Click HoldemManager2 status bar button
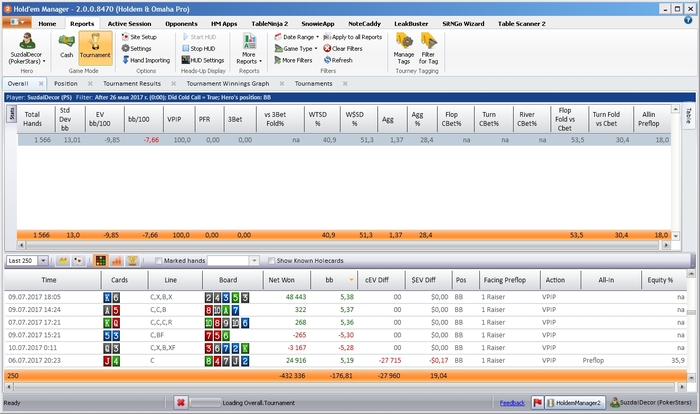This screenshot has width=700, height=414. [575, 403]
